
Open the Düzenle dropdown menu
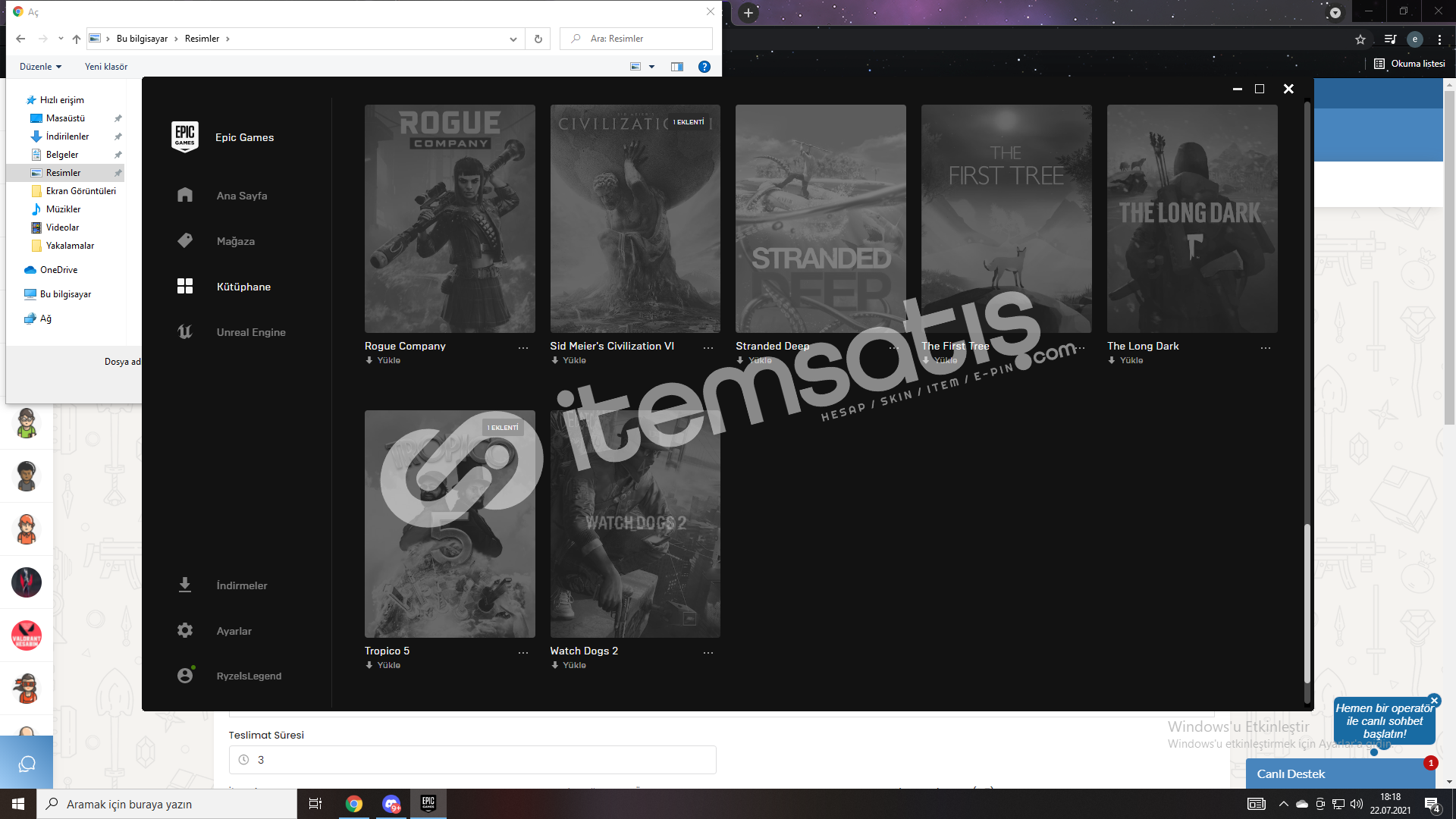tap(40, 67)
